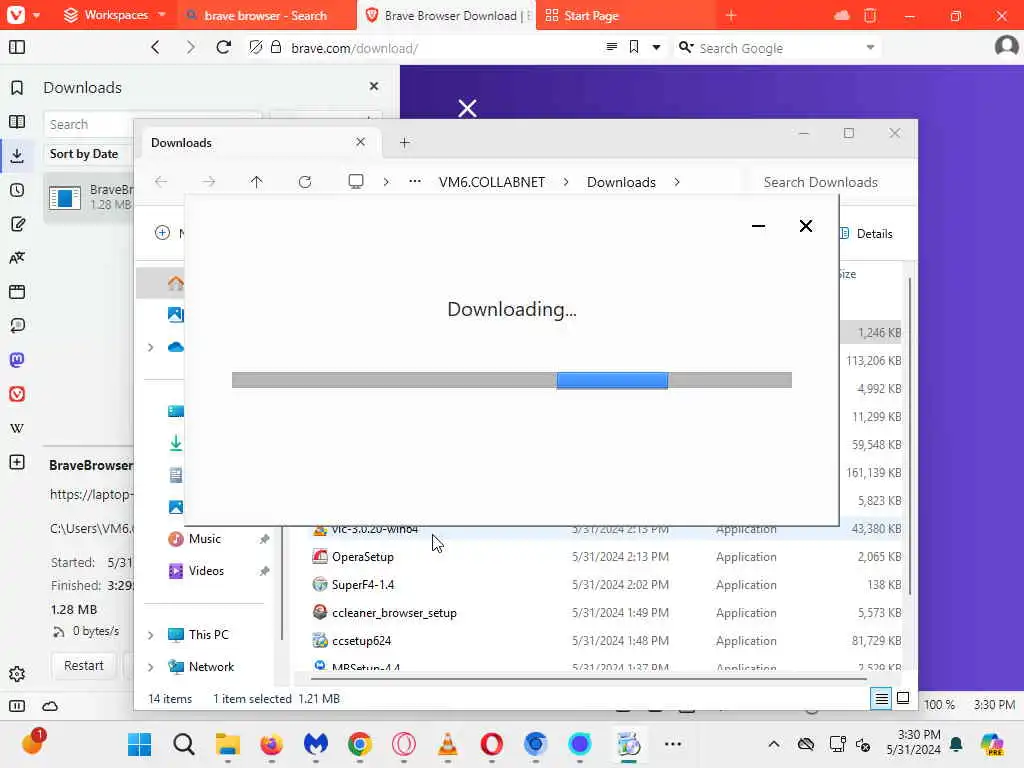Open the Workspaces dropdown menu

(x=114, y=15)
